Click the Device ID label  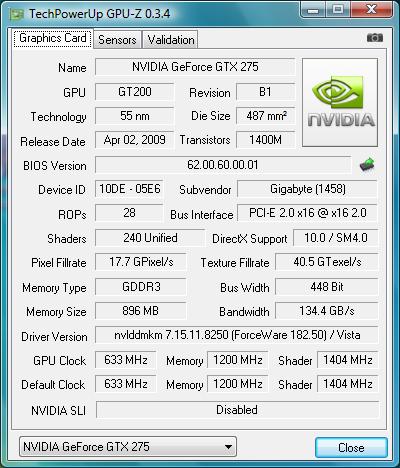62,190
